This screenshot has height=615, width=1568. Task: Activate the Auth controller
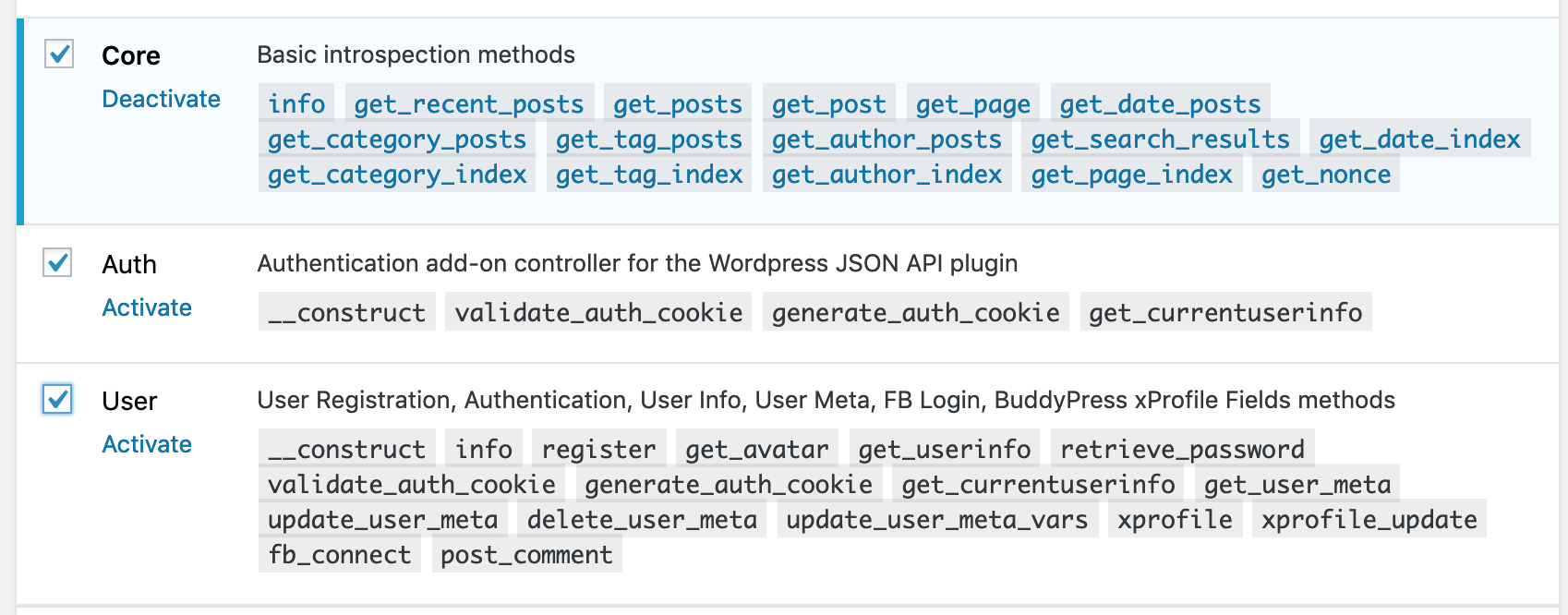[147, 307]
